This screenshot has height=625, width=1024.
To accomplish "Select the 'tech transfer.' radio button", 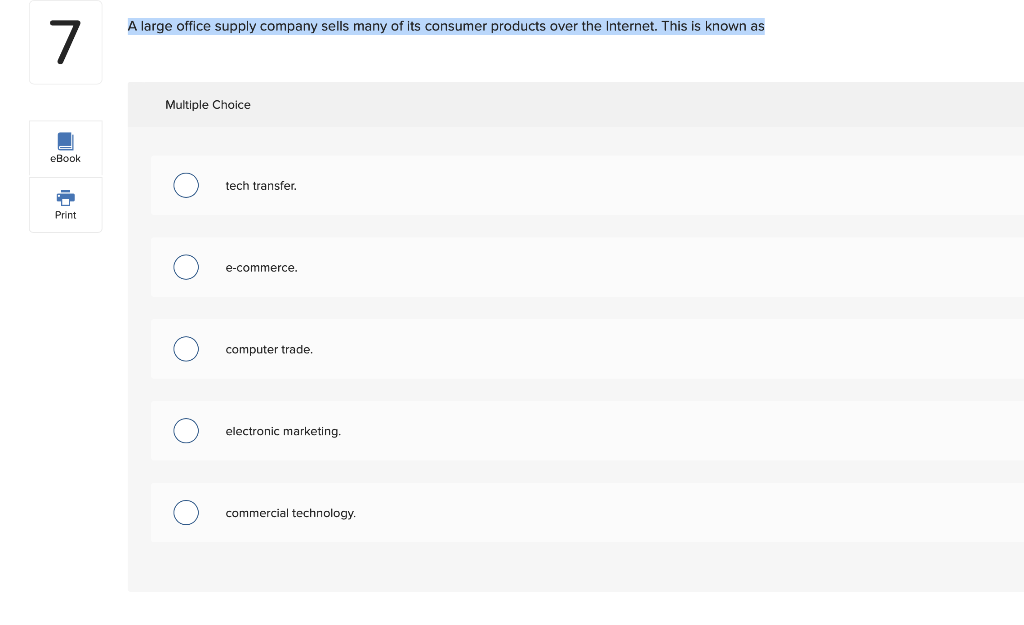I will [186, 185].
